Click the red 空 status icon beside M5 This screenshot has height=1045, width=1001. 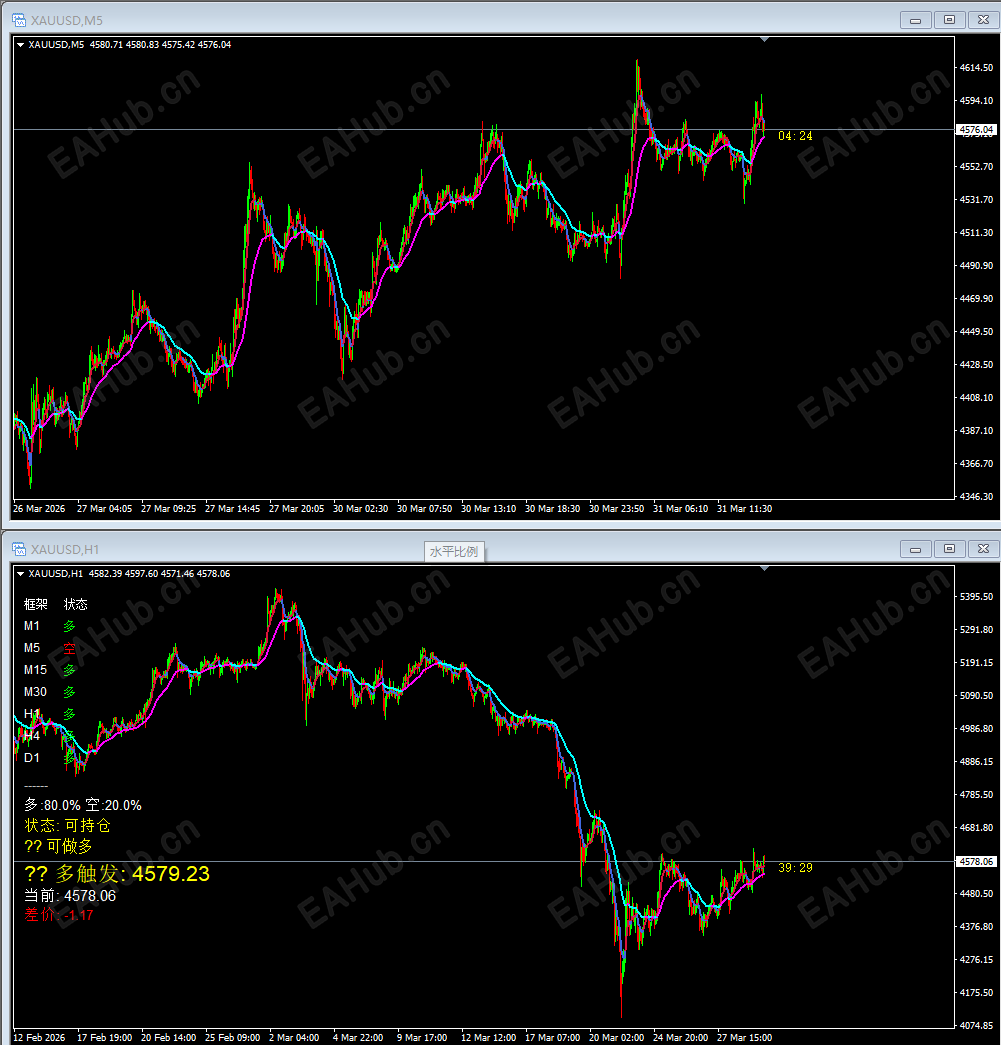click(x=69, y=648)
